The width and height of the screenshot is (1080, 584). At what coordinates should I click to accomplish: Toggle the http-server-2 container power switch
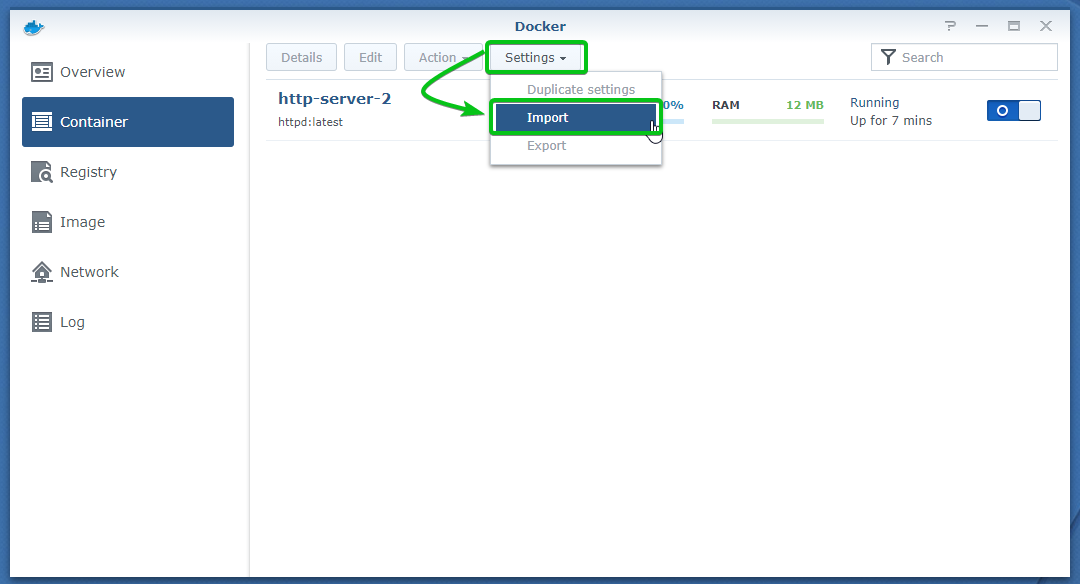1014,111
